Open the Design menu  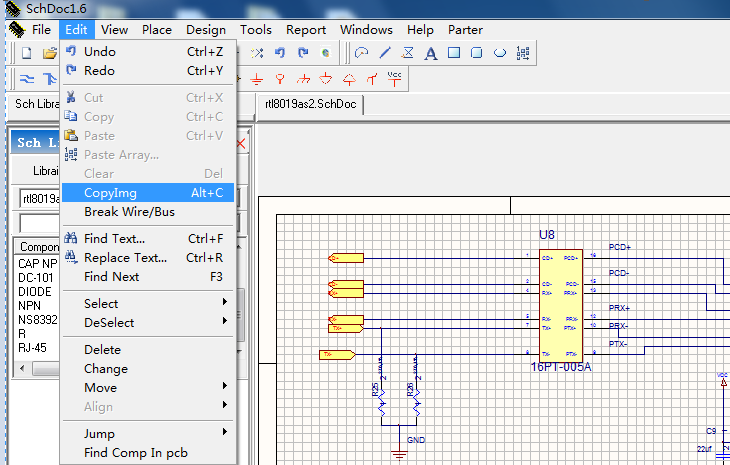click(205, 30)
